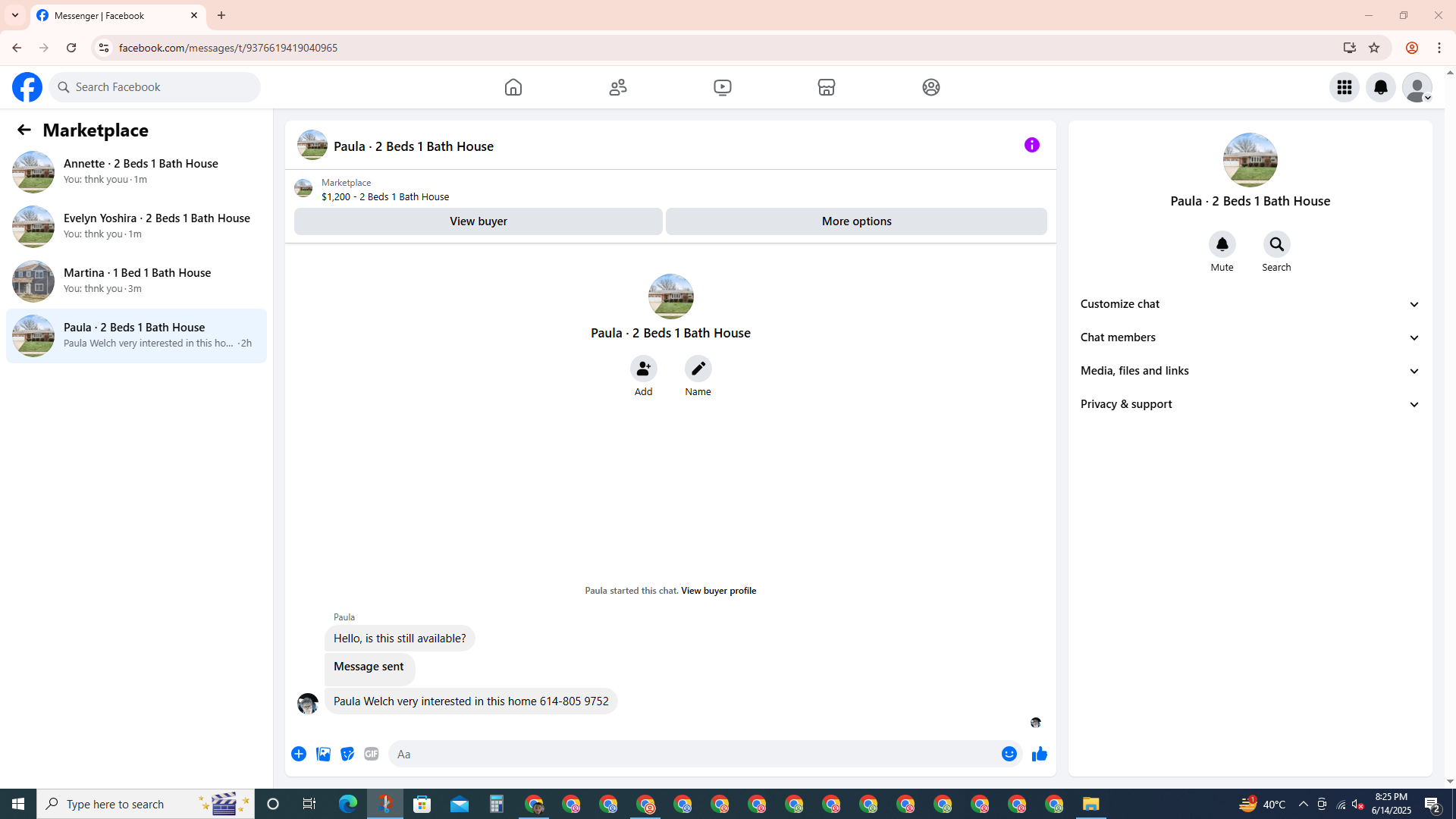Open Video/Watch icon in top navigation

point(723,87)
